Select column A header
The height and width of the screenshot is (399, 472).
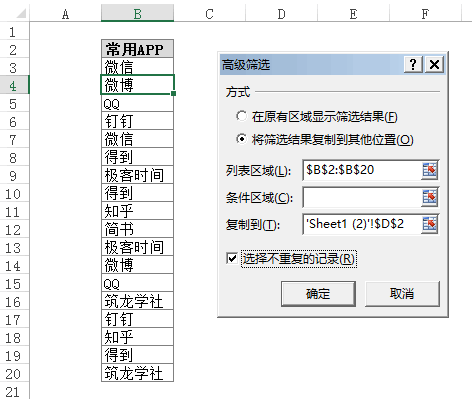[x=65, y=14]
